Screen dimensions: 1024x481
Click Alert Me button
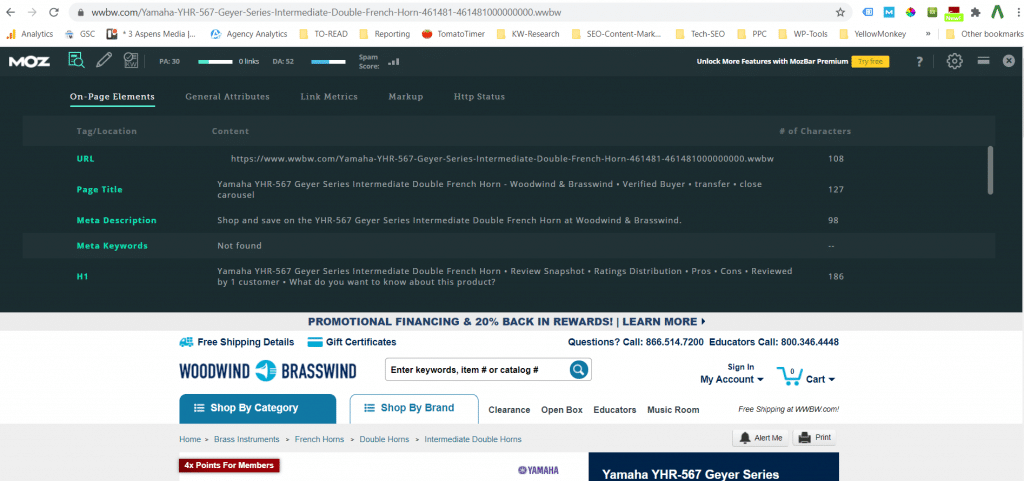[x=761, y=438]
